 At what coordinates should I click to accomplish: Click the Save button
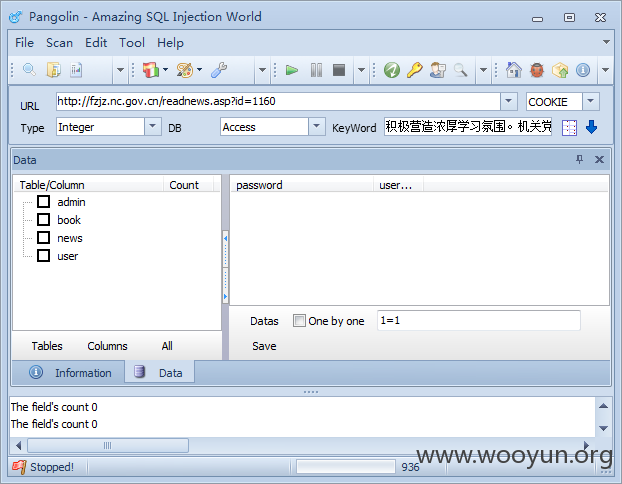(264, 346)
